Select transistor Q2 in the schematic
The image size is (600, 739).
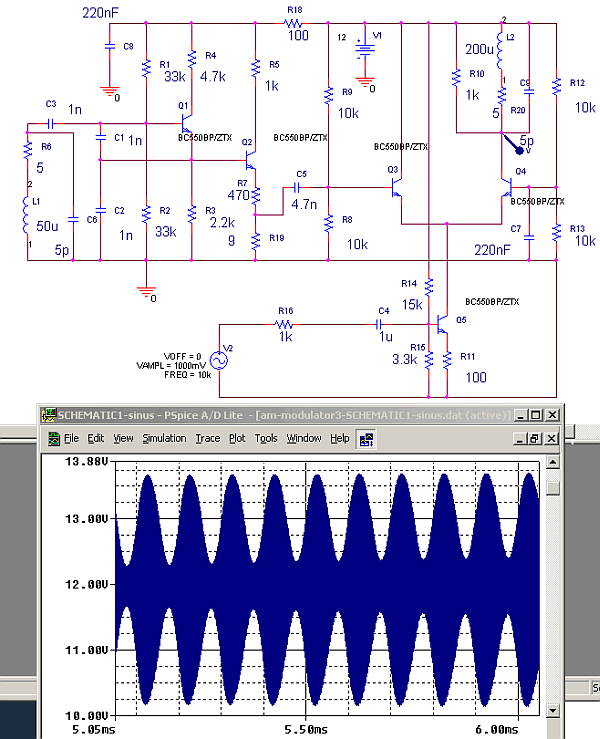click(251, 160)
